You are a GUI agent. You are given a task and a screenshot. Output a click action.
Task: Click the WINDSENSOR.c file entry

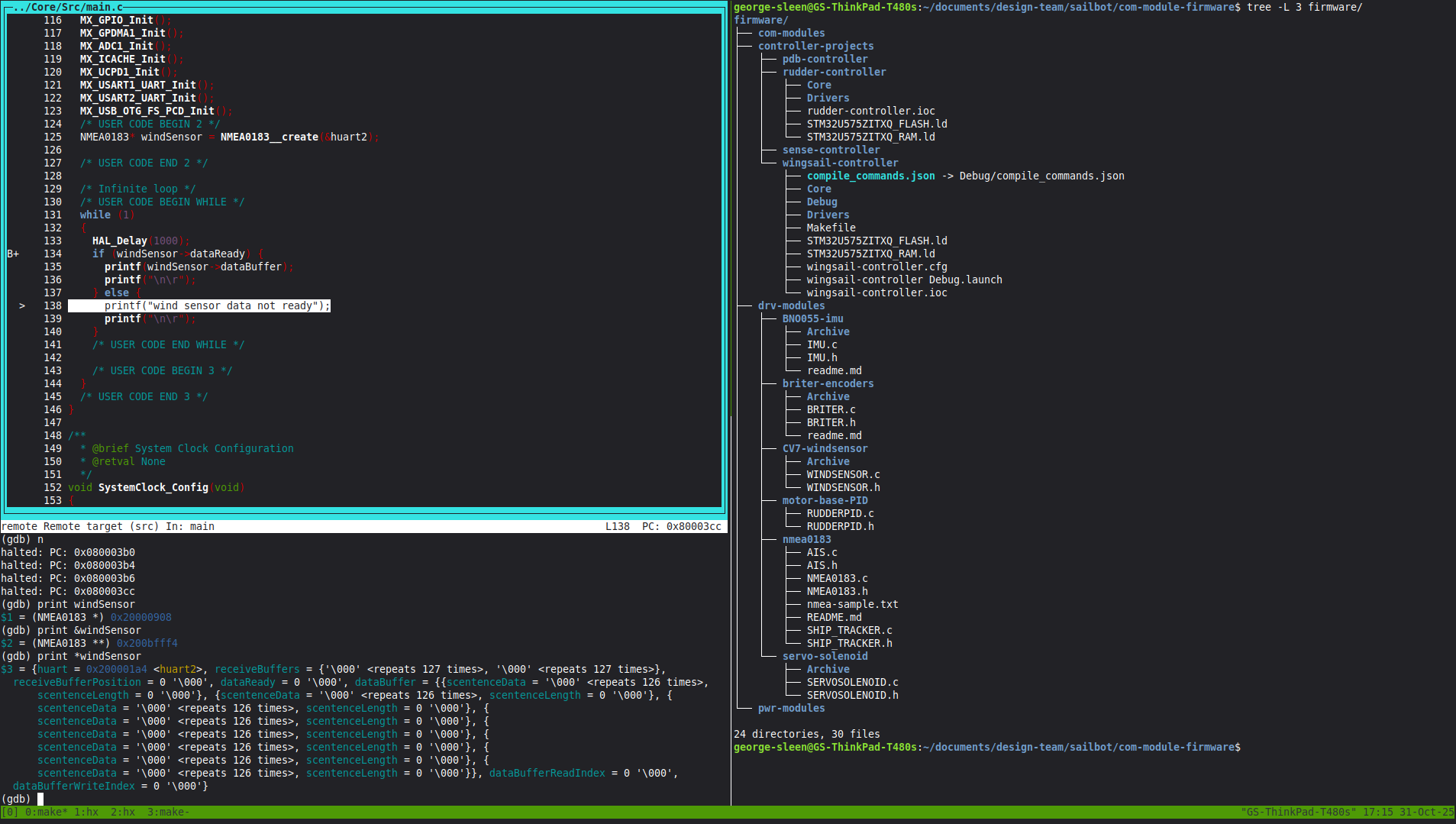(x=844, y=474)
